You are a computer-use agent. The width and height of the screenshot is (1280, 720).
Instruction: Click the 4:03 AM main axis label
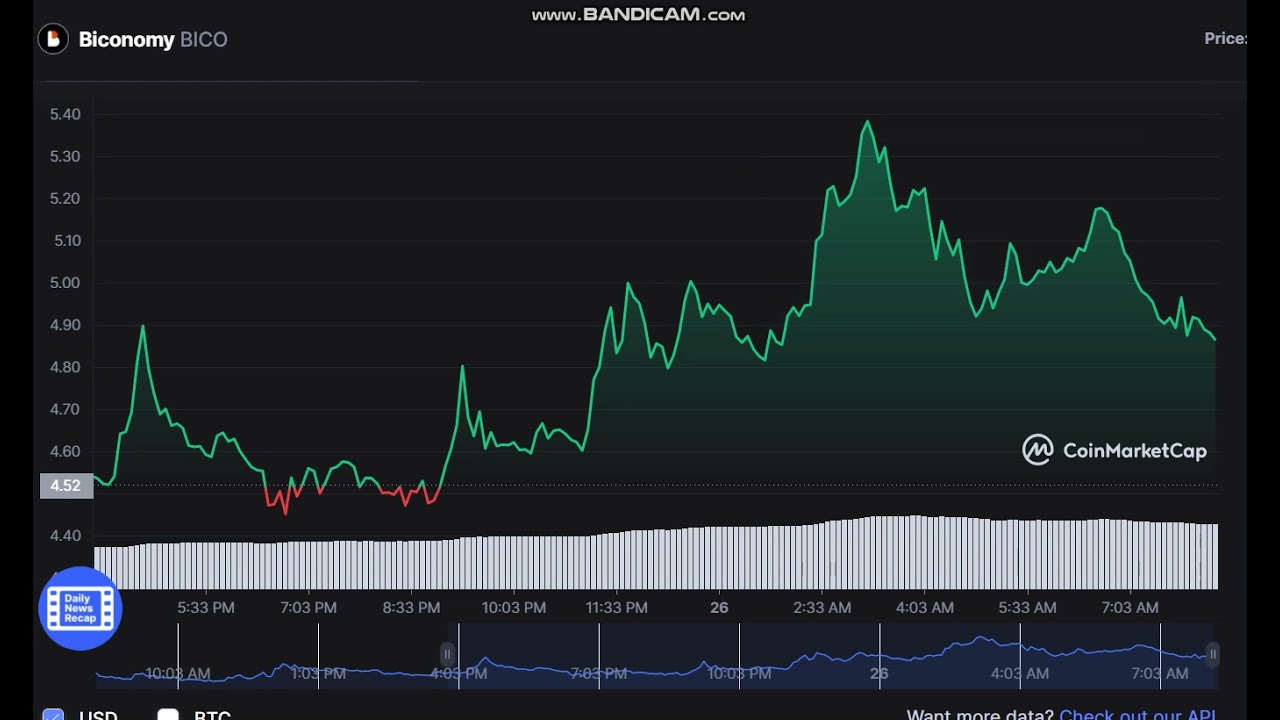(925, 607)
